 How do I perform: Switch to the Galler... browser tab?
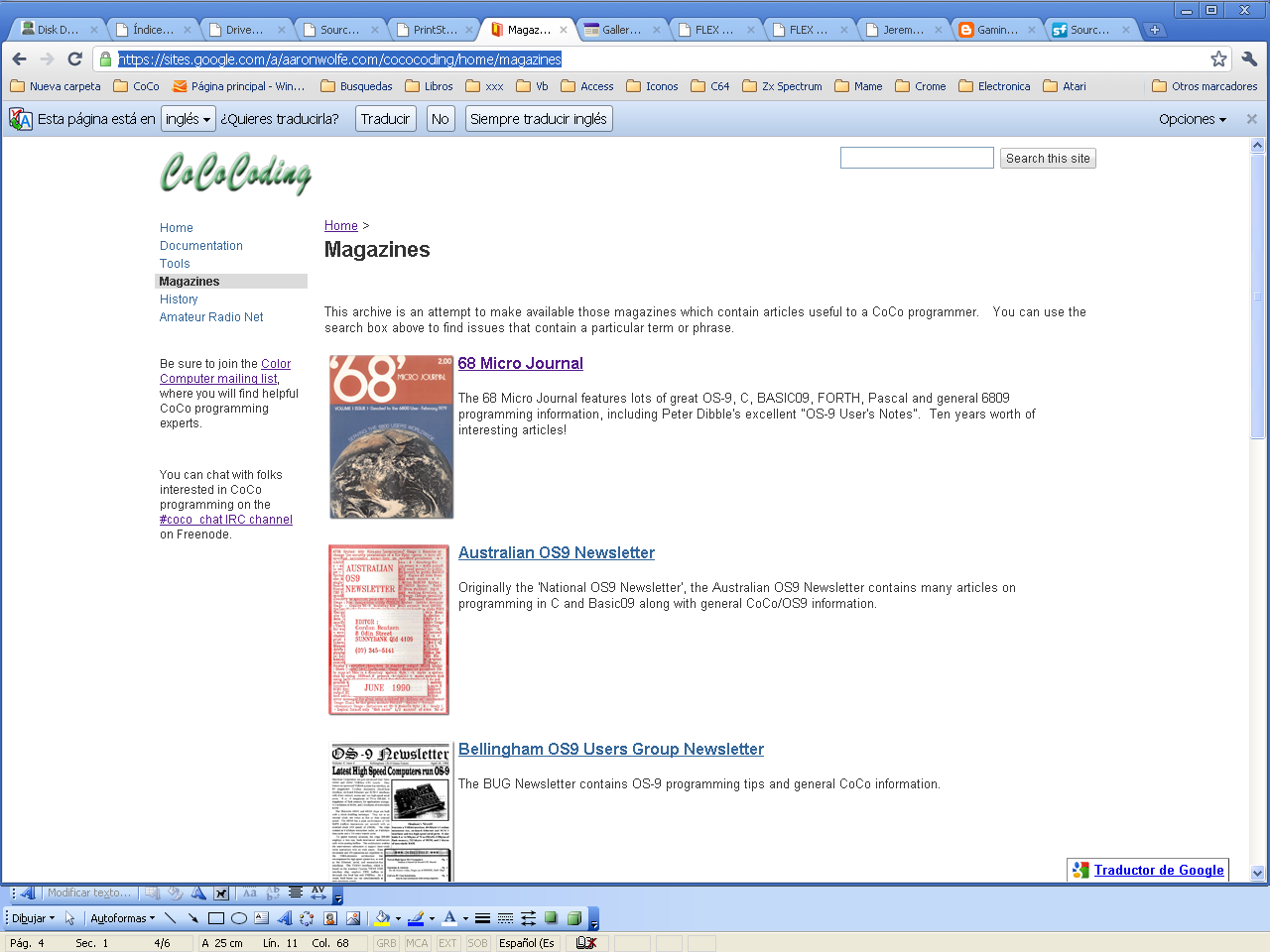621,30
